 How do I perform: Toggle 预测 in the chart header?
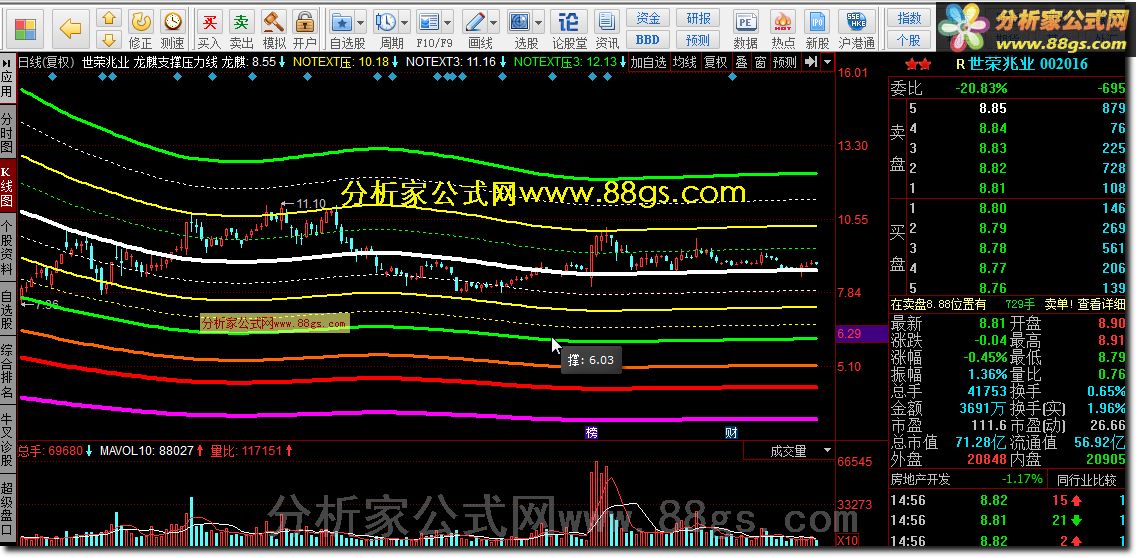(x=785, y=62)
